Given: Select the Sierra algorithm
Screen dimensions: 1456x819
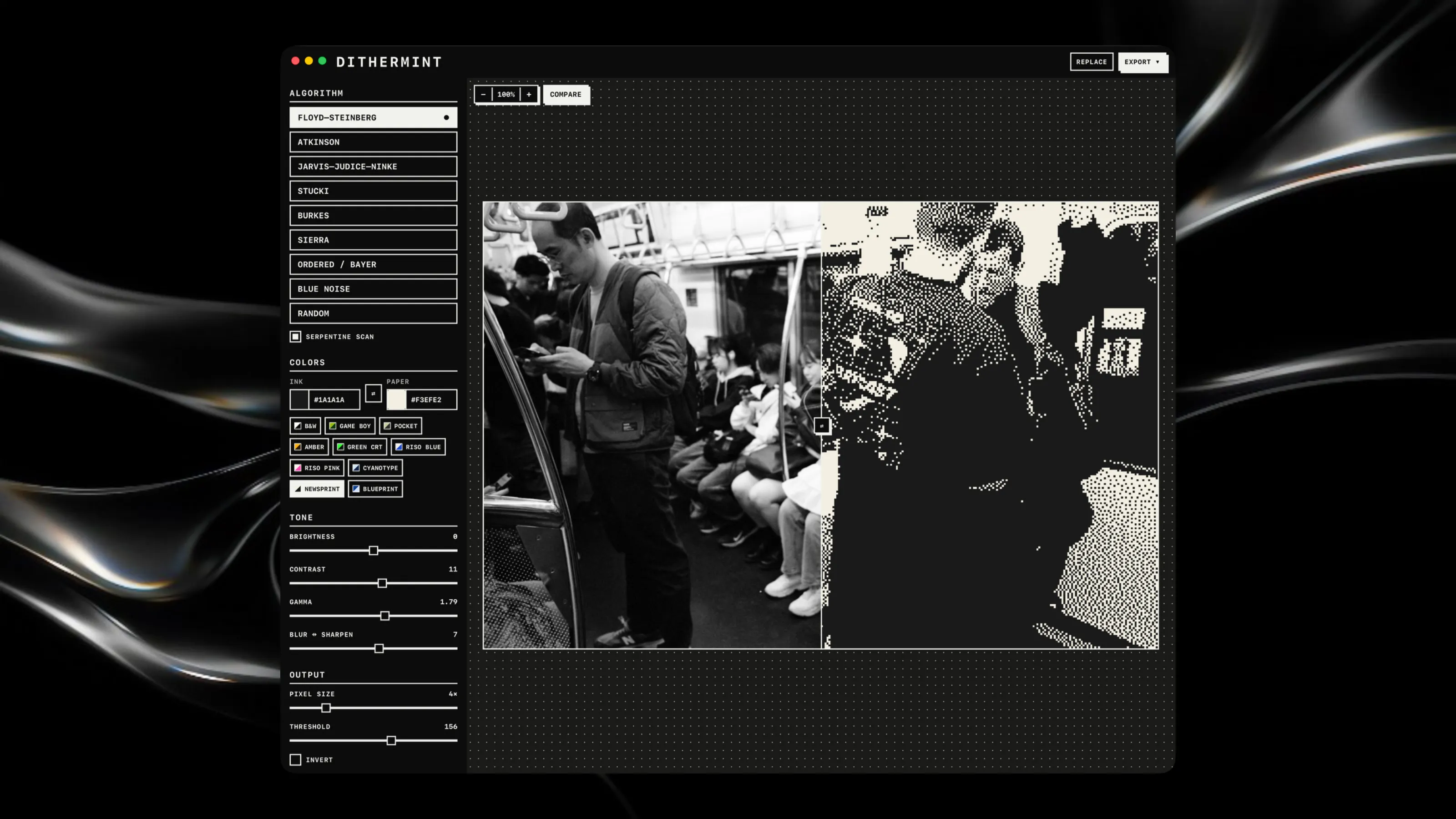Looking at the screenshot, I should tap(373, 240).
